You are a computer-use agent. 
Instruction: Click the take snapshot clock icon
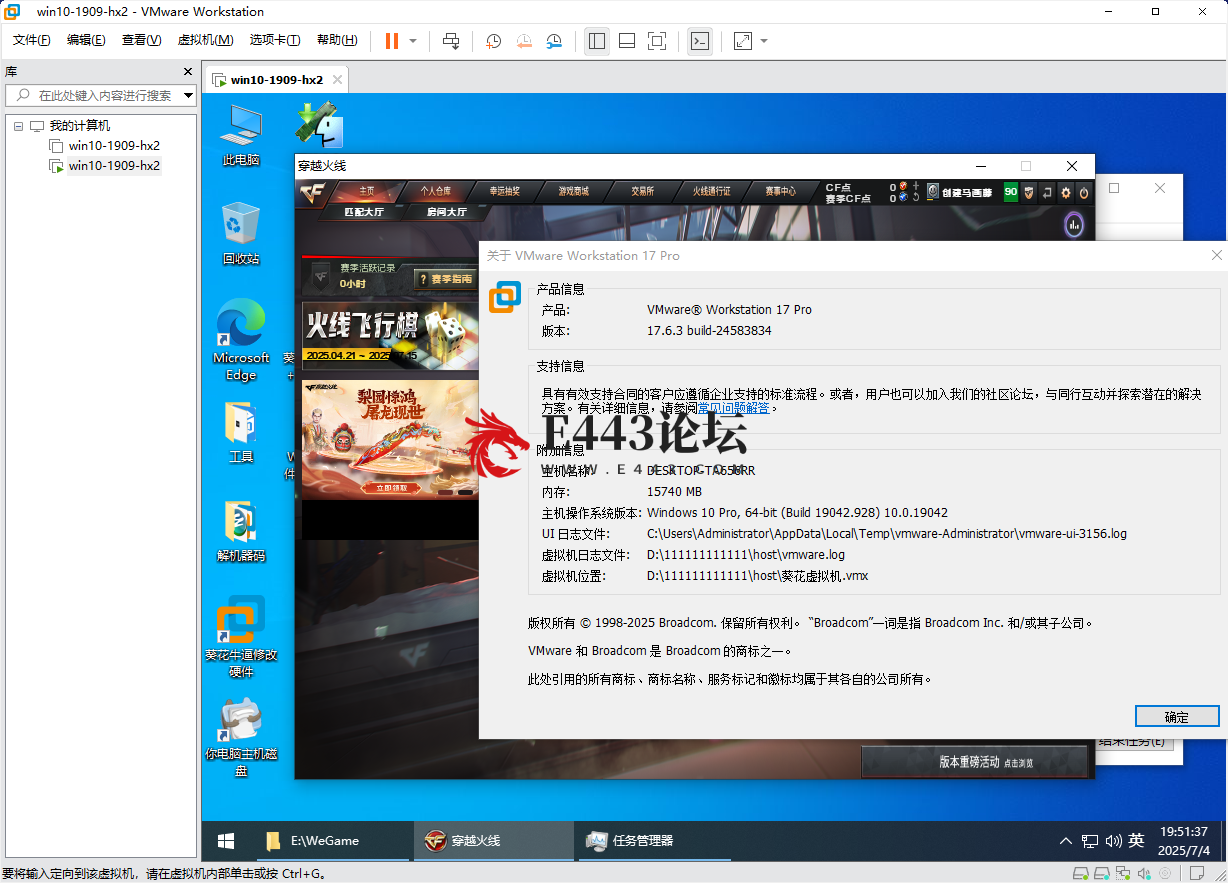click(x=494, y=41)
